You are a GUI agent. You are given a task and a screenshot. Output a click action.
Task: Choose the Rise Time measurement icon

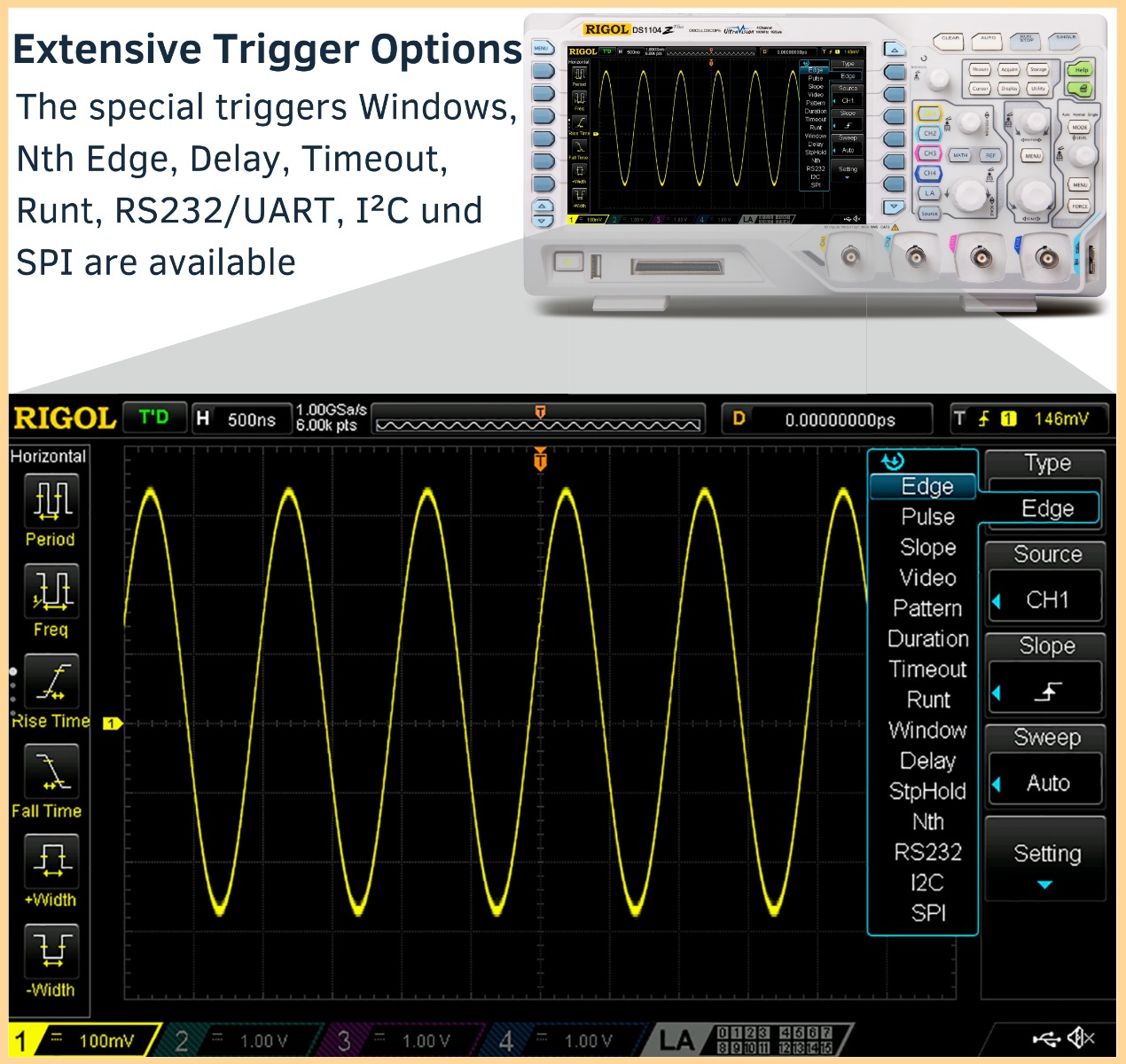tap(51, 681)
